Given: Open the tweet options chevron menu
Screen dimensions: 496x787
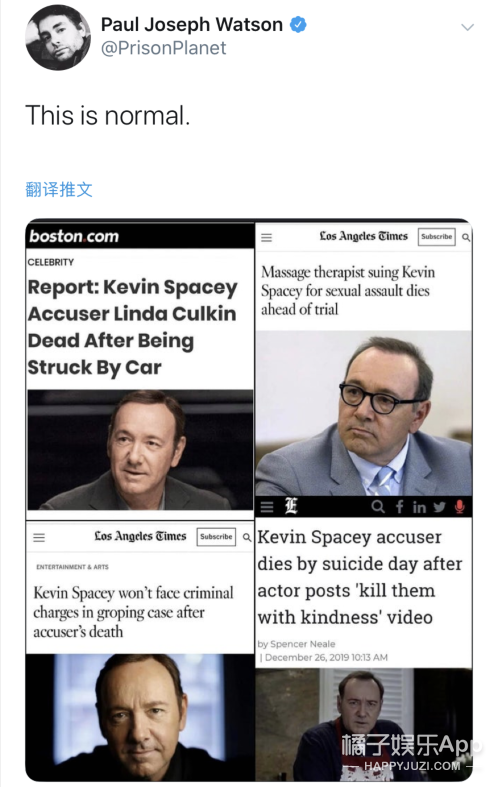Looking at the screenshot, I should pyautogui.click(x=467, y=27).
